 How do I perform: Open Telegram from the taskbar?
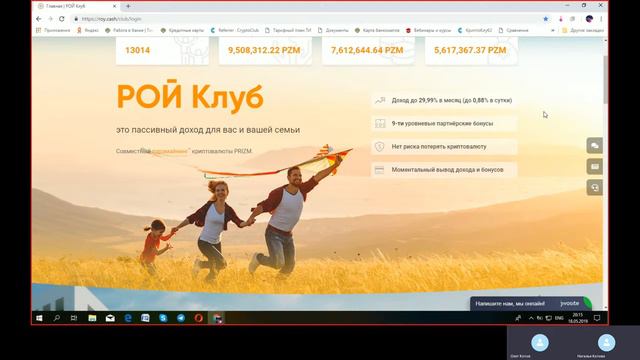coord(181,318)
